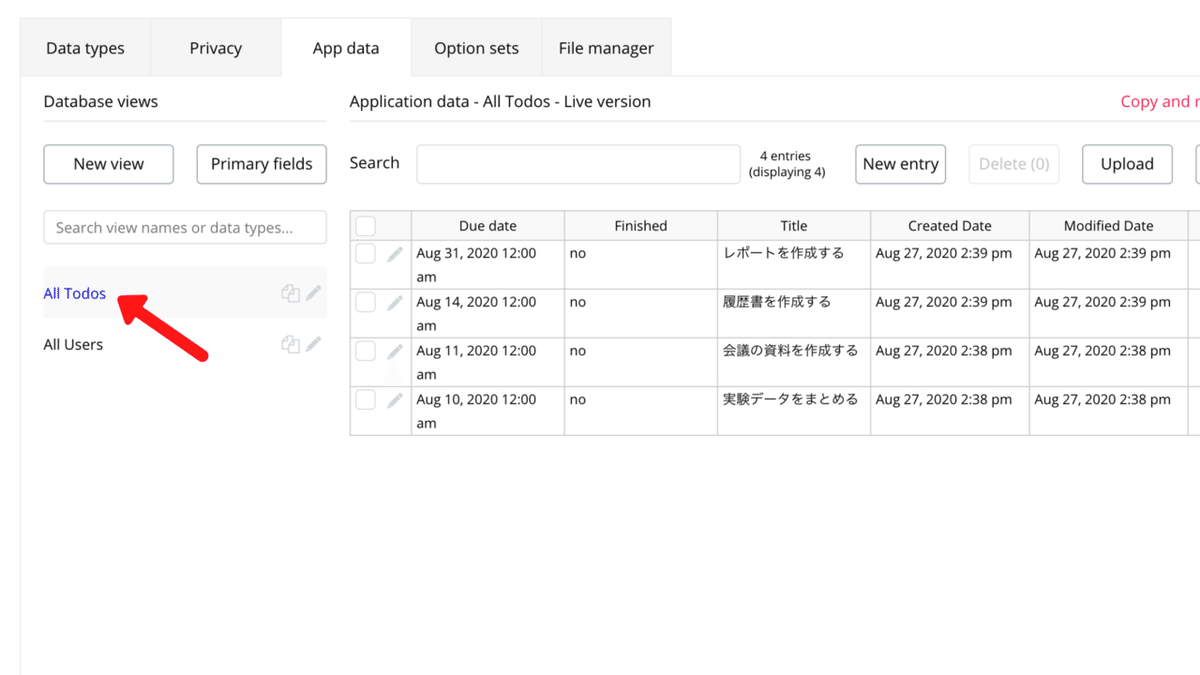Open the pencil icon for the 履歴書を作成する entry
Viewport: 1200px width, 675px height.
click(x=394, y=302)
